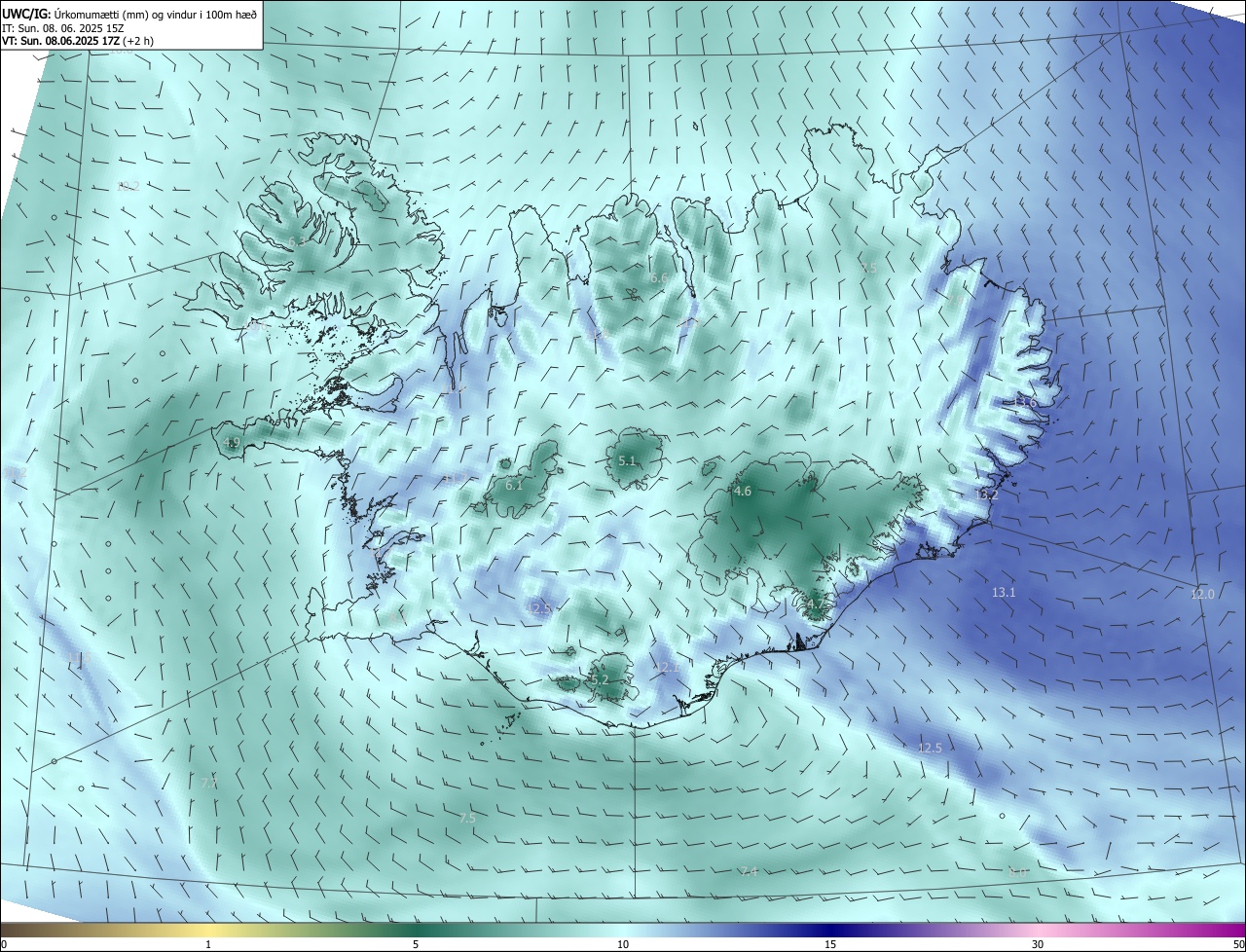The height and width of the screenshot is (952, 1246).
Task: Click the 4.9 value label
Action: click(x=231, y=442)
